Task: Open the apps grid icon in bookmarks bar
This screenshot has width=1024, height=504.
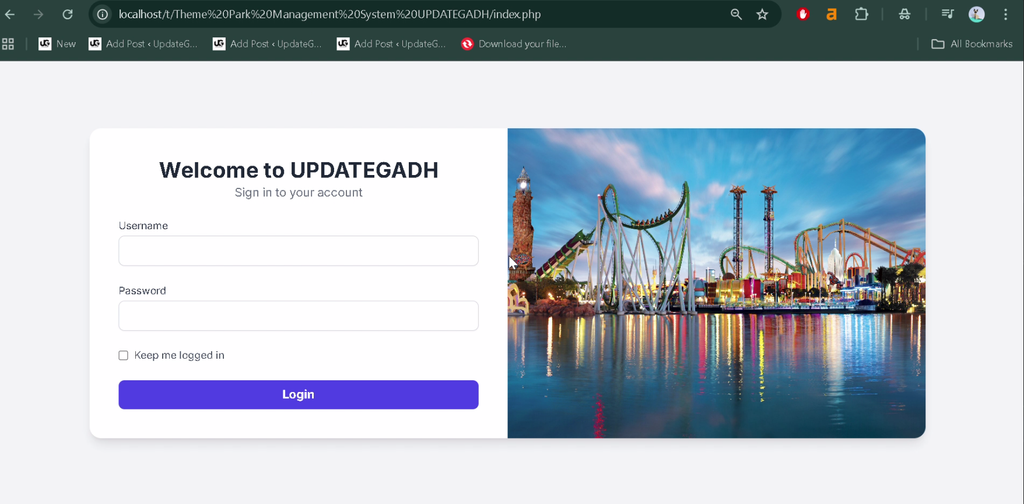Action: point(8,44)
